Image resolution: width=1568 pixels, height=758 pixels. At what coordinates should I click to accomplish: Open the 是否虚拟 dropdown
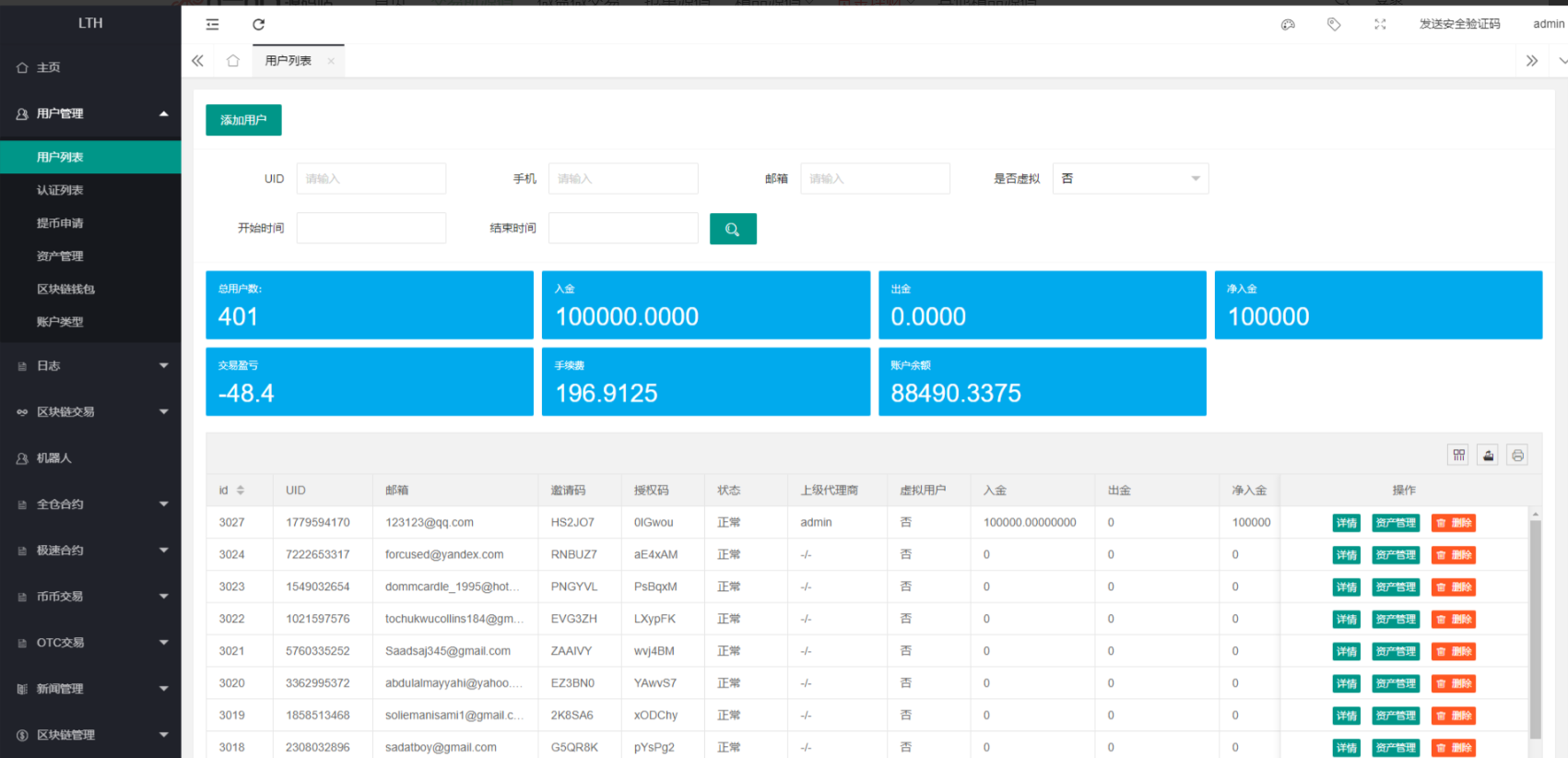pos(1130,179)
